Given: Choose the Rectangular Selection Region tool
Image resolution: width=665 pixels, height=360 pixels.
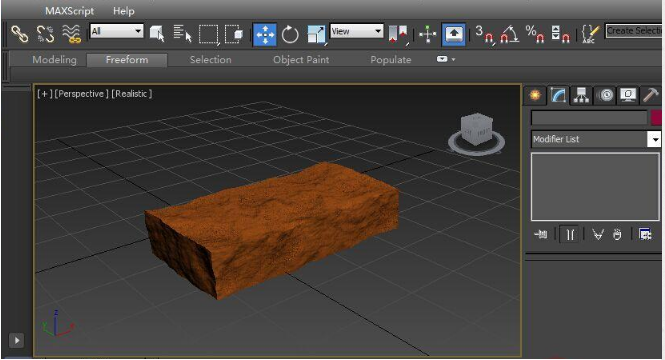Looking at the screenshot, I should [x=209, y=34].
